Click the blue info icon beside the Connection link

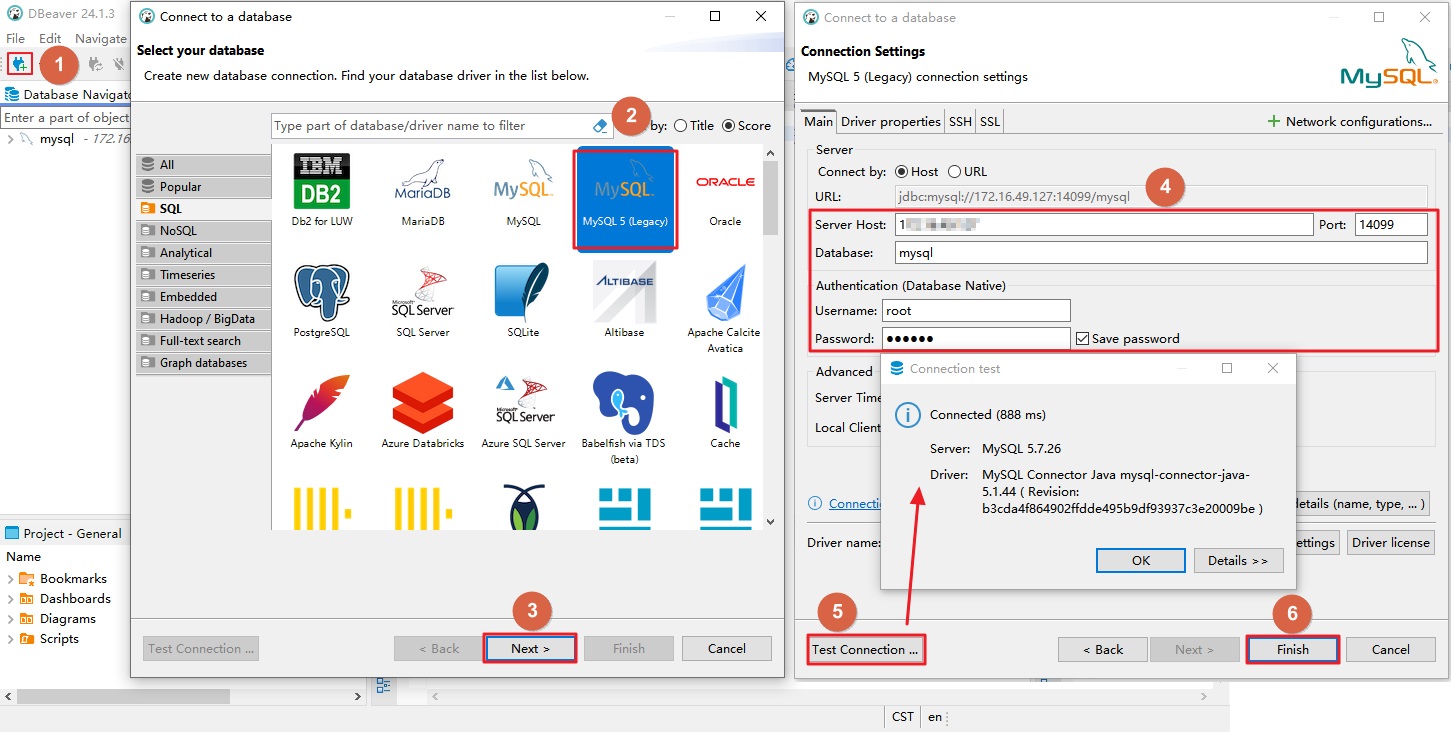(815, 503)
